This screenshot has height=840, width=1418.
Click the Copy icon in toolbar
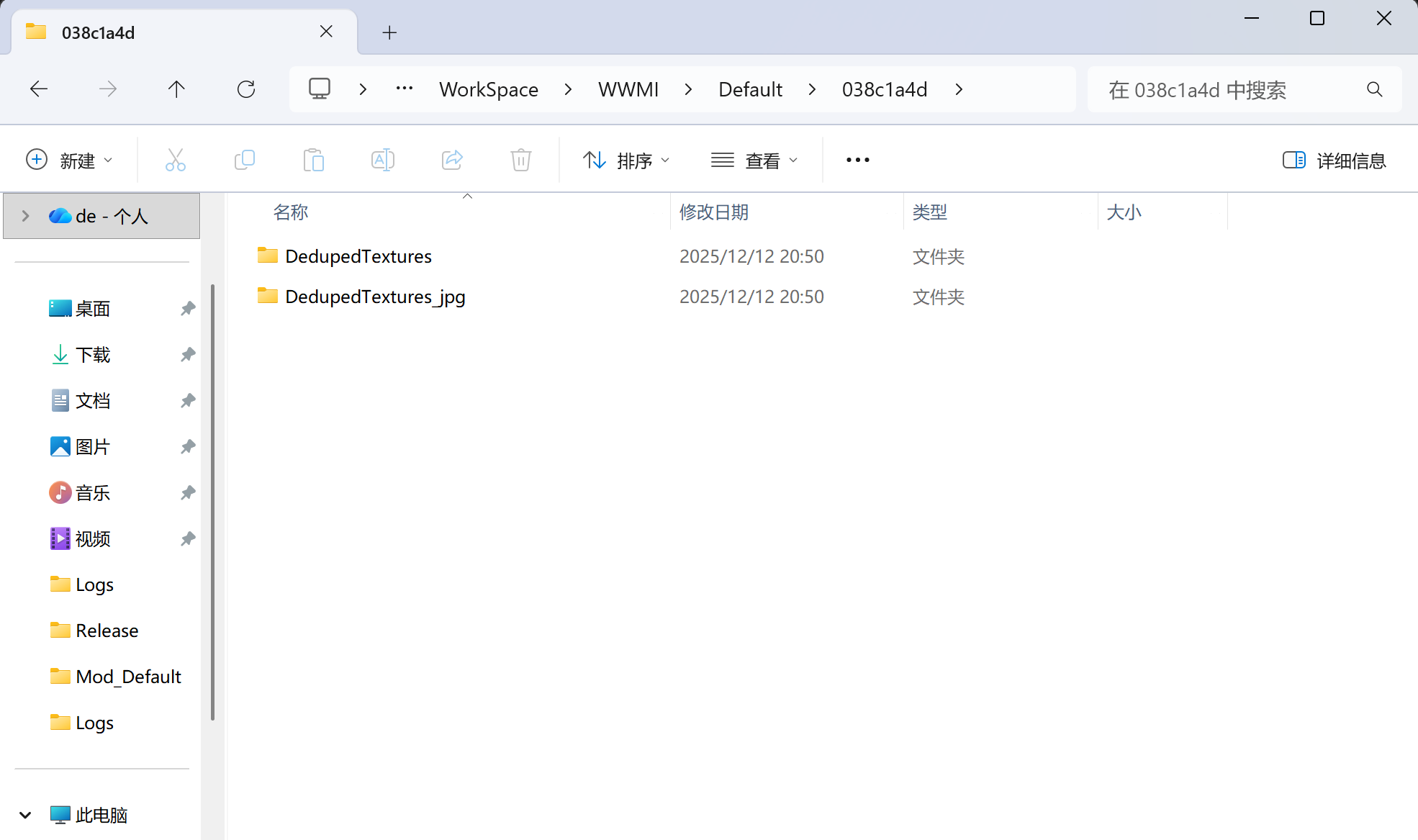pyautogui.click(x=245, y=160)
